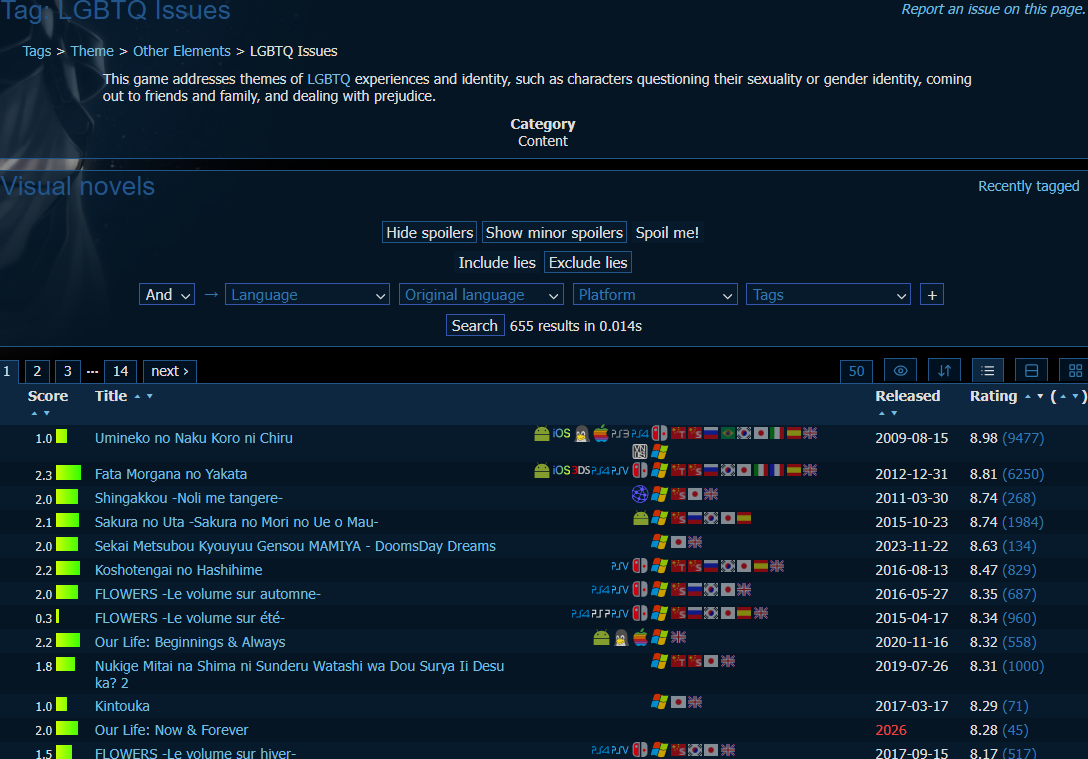Click the 2026 release date text

[x=891, y=730]
